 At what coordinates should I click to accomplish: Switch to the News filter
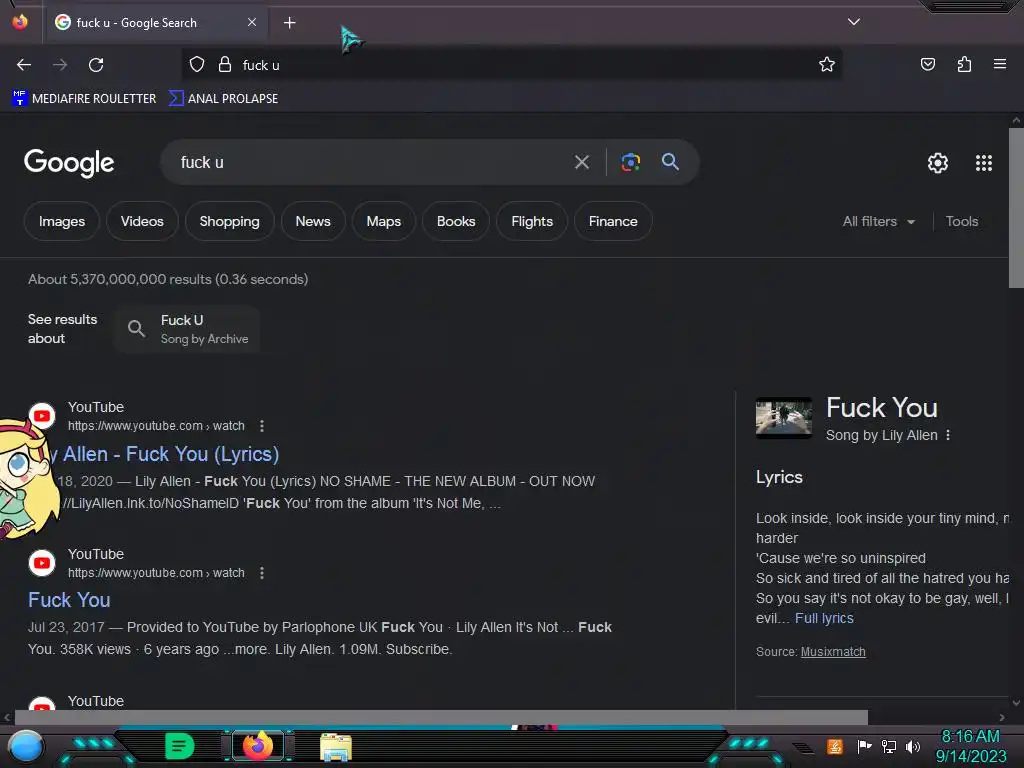pyautogui.click(x=313, y=221)
